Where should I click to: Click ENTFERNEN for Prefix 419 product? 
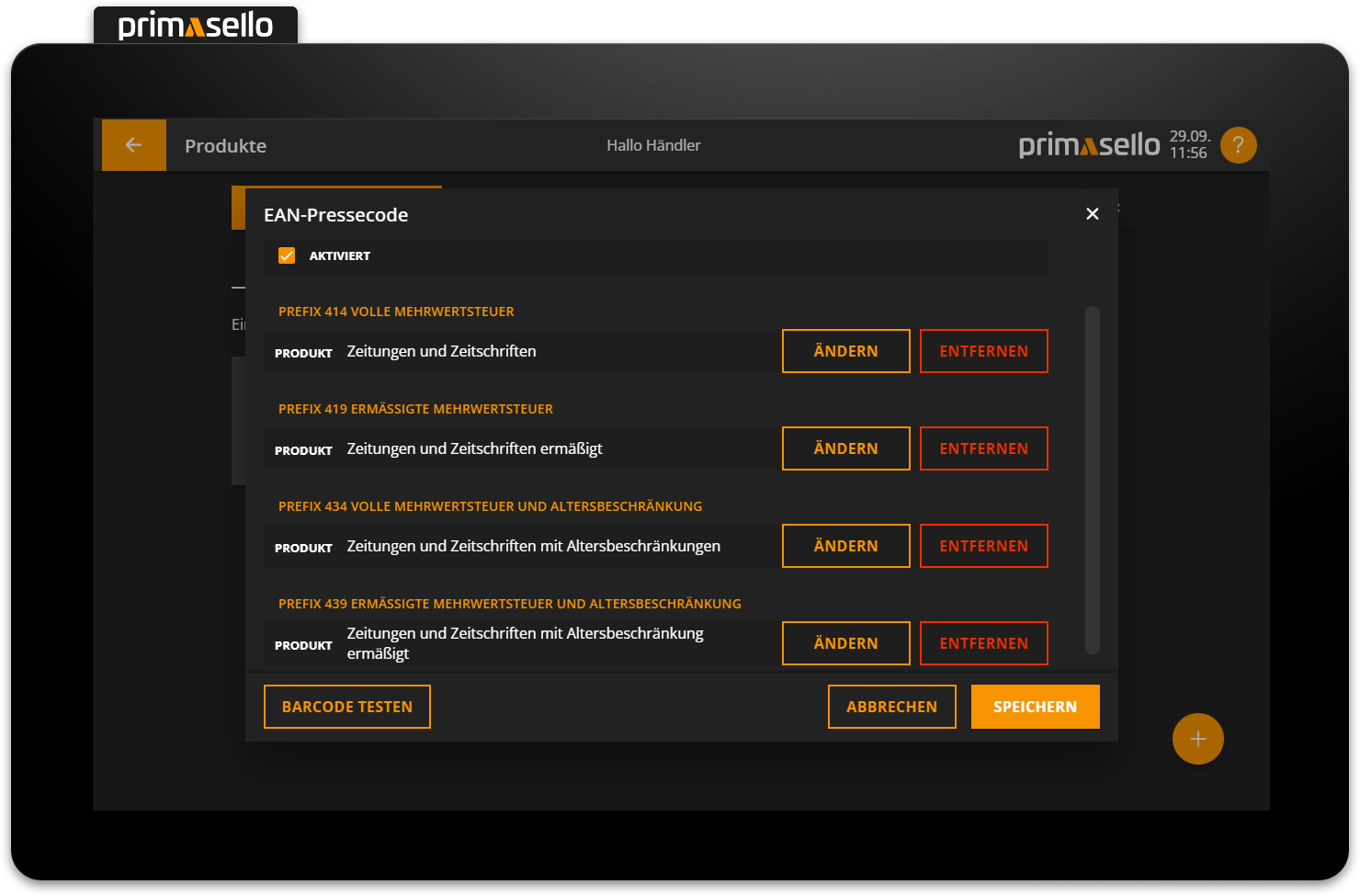tap(983, 448)
